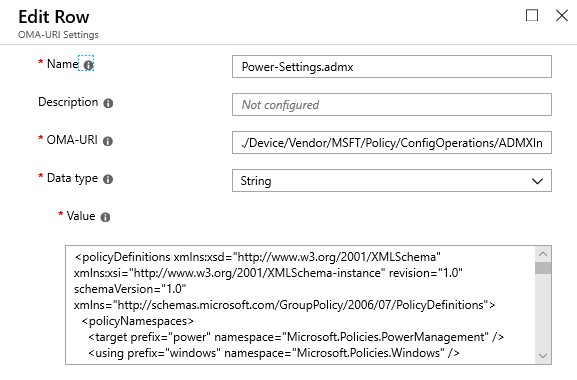Click the Not configured description field
The height and width of the screenshot is (380, 577).
point(392,104)
